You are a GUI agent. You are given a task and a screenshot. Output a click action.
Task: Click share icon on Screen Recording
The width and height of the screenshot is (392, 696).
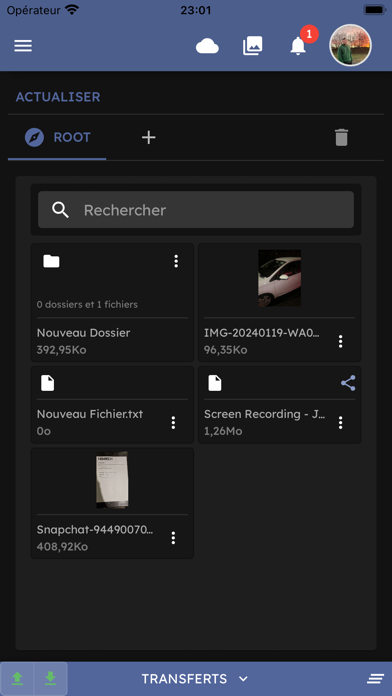click(x=348, y=383)
